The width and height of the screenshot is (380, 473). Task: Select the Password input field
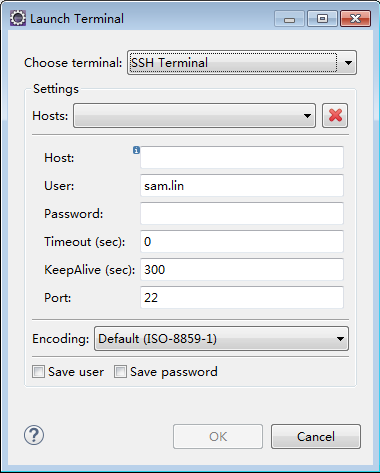coord(242,213)
